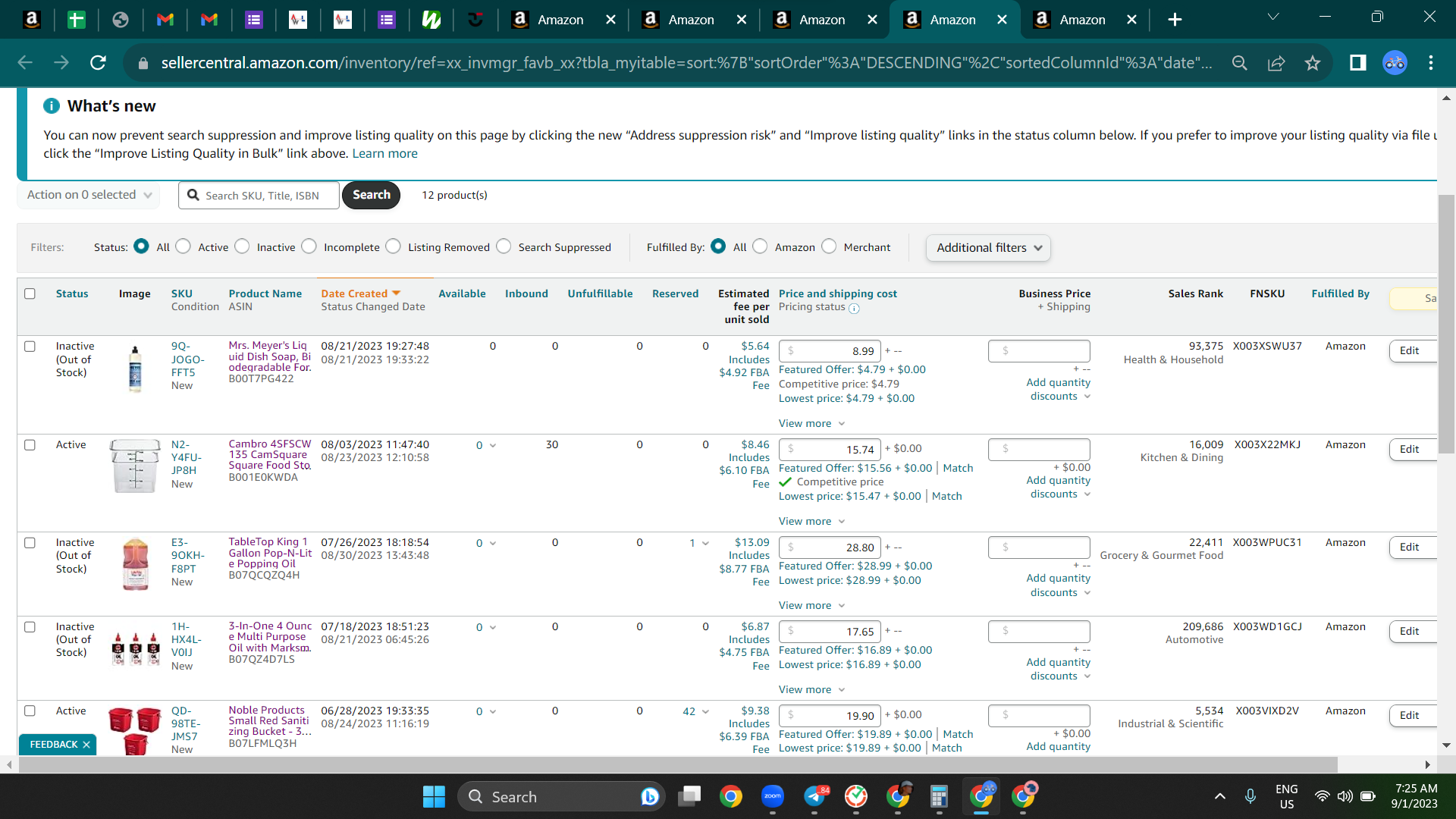Open the Bing icon in taskbar search
Screen dimensions: 1456x819
[x=649, y=796]
